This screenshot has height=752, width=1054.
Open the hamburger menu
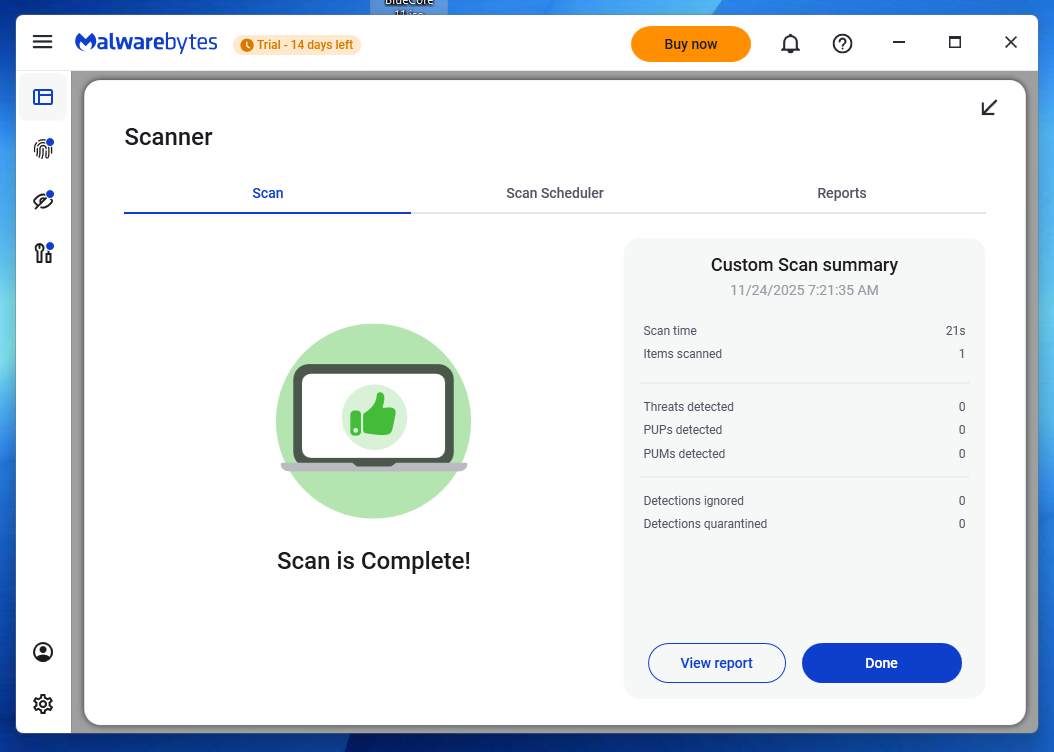click(x=42, y=42)
